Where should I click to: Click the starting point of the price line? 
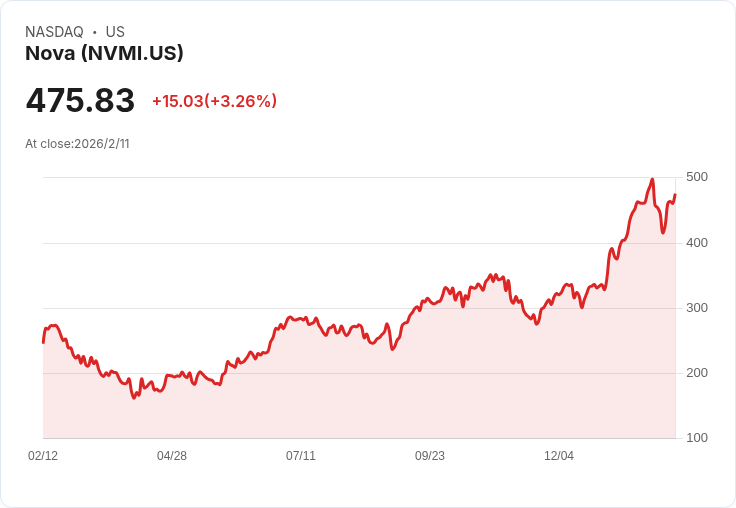coord(43,343)
